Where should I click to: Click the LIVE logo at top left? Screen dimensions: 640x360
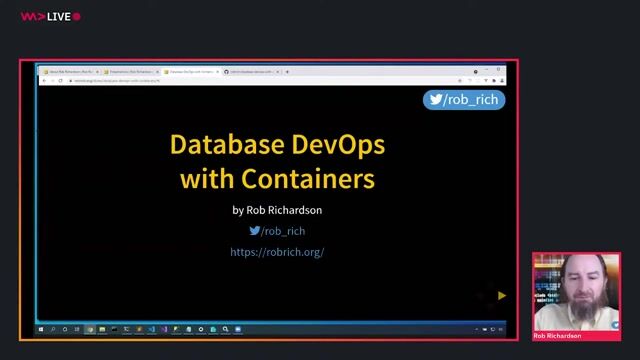point(51,17)
